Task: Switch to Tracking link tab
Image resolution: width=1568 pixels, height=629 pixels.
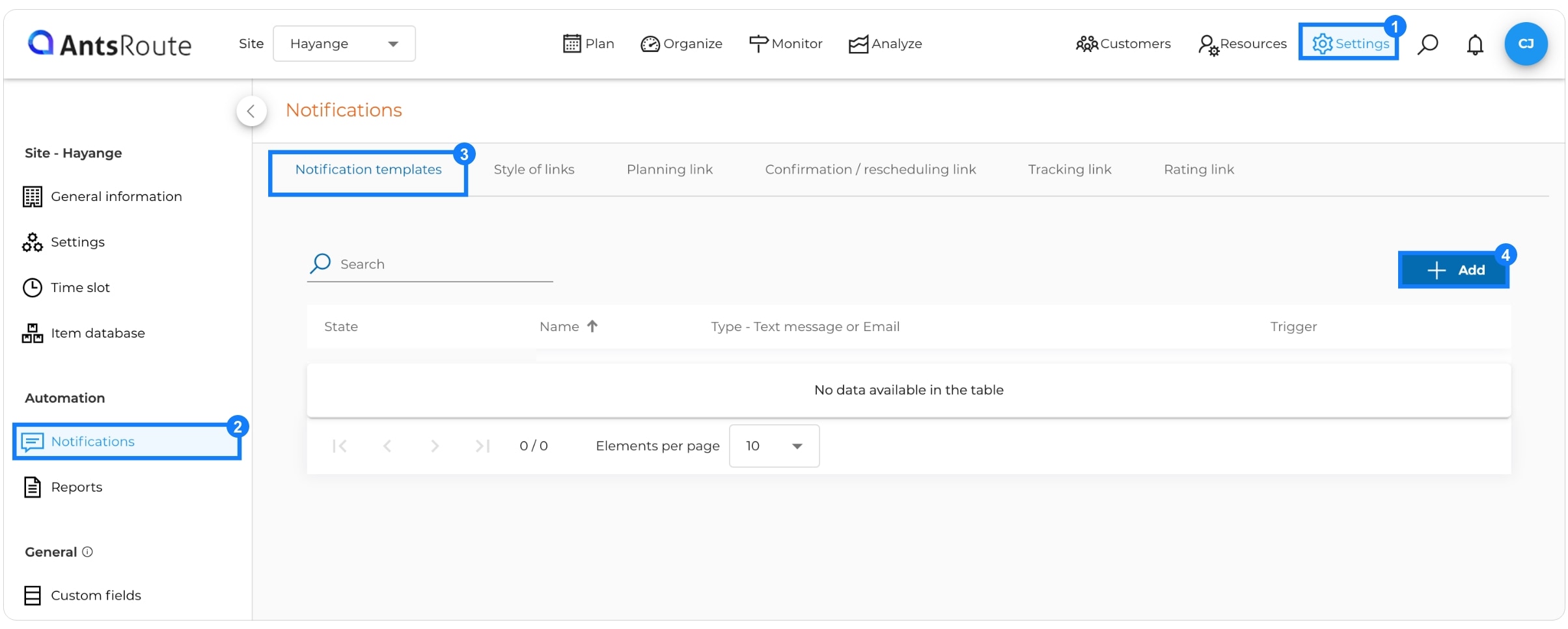Action: pyautogui.click(x=1069, y=170)
